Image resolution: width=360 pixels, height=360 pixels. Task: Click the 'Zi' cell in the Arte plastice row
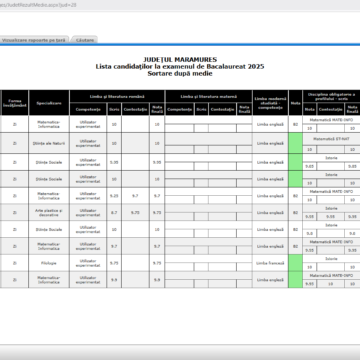coord(15,213)
